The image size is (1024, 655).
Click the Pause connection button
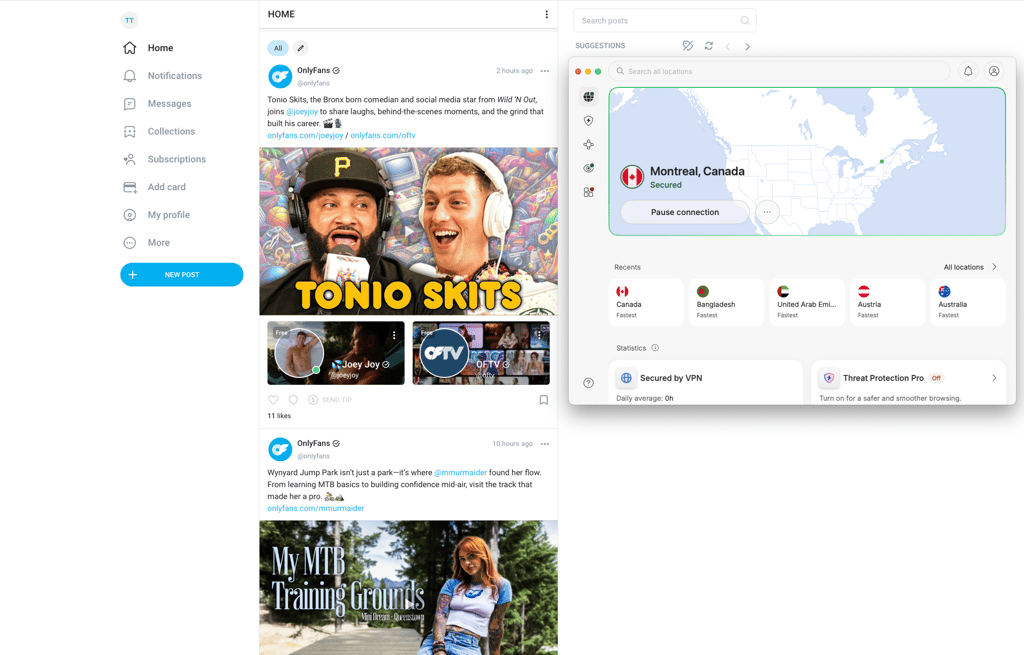pos(684,212)
